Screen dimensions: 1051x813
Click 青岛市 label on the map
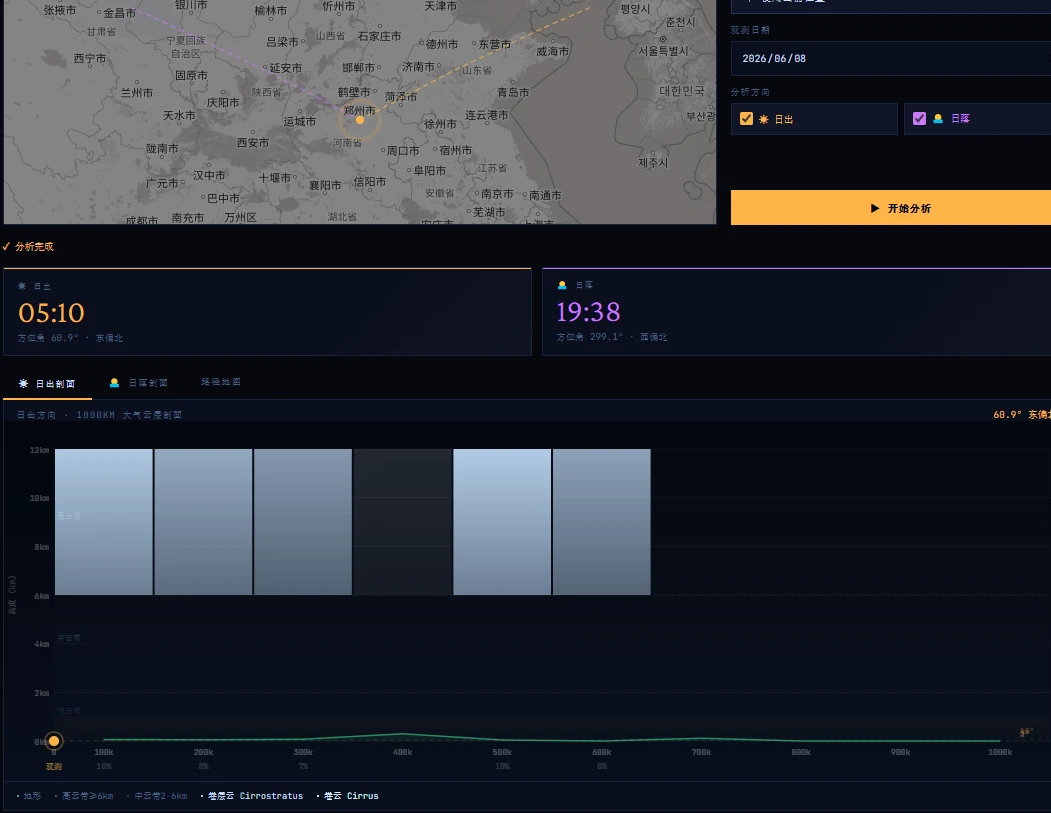(513, 92)
